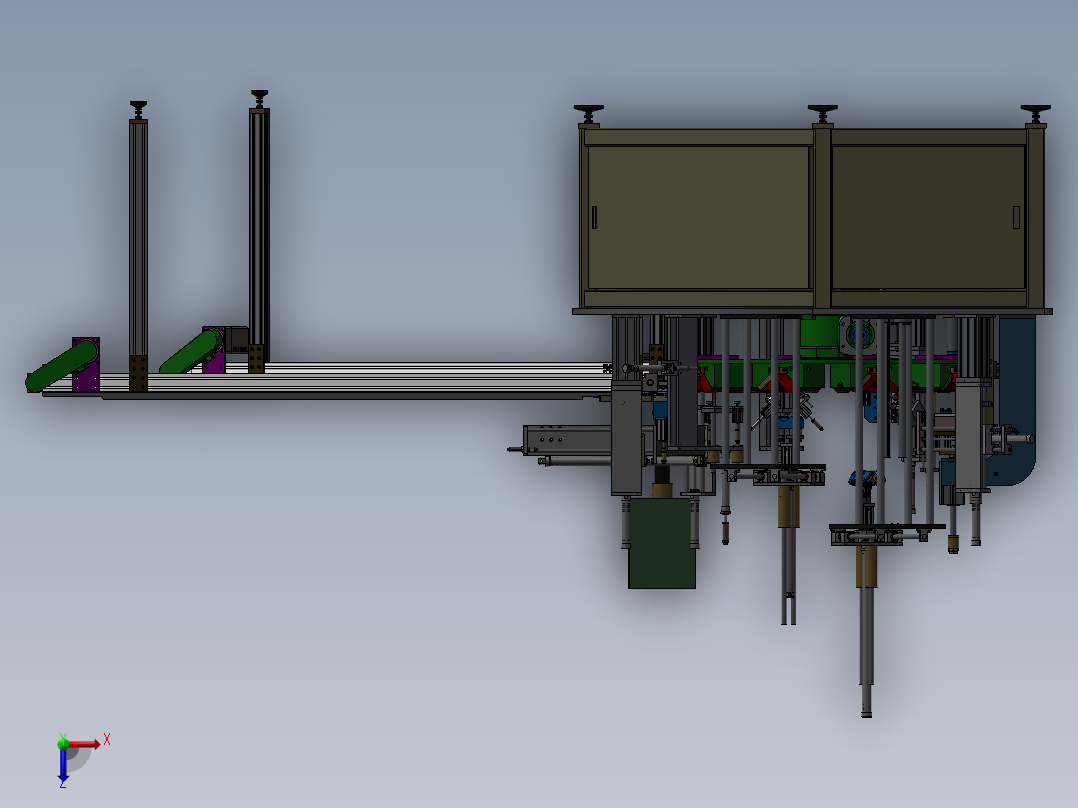This screenshot has height=808, width=1078.
Task: Click the red X axis arrow of triad
Action: tap(84, 744)
